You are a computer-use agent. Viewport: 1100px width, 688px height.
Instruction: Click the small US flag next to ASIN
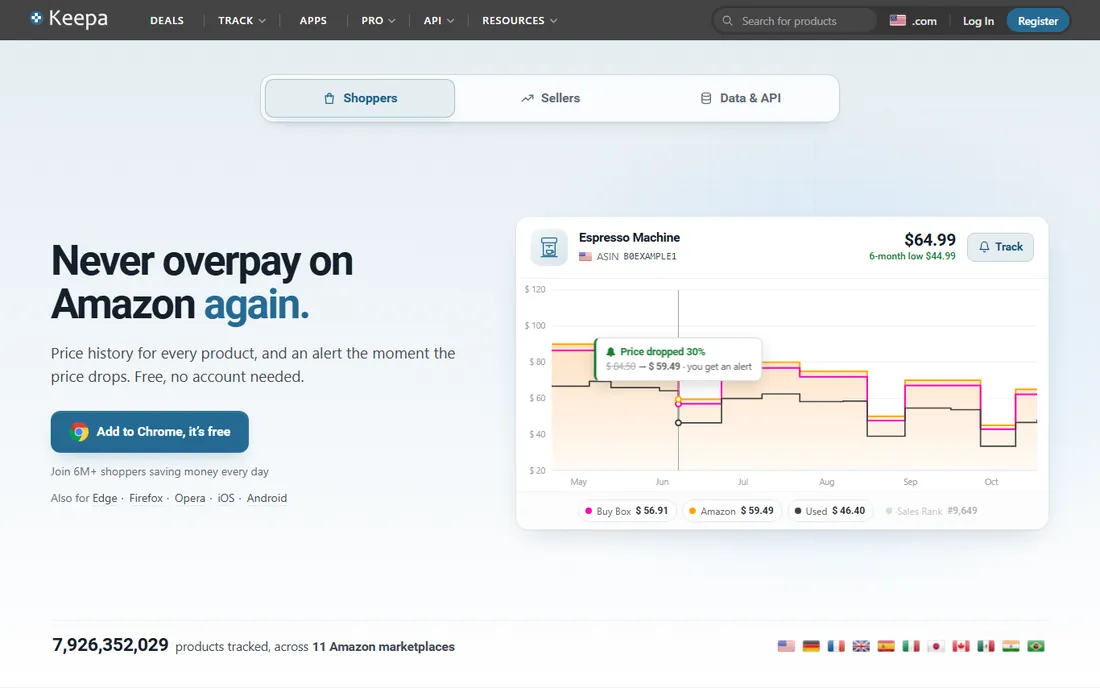click(x=585, y=257)
